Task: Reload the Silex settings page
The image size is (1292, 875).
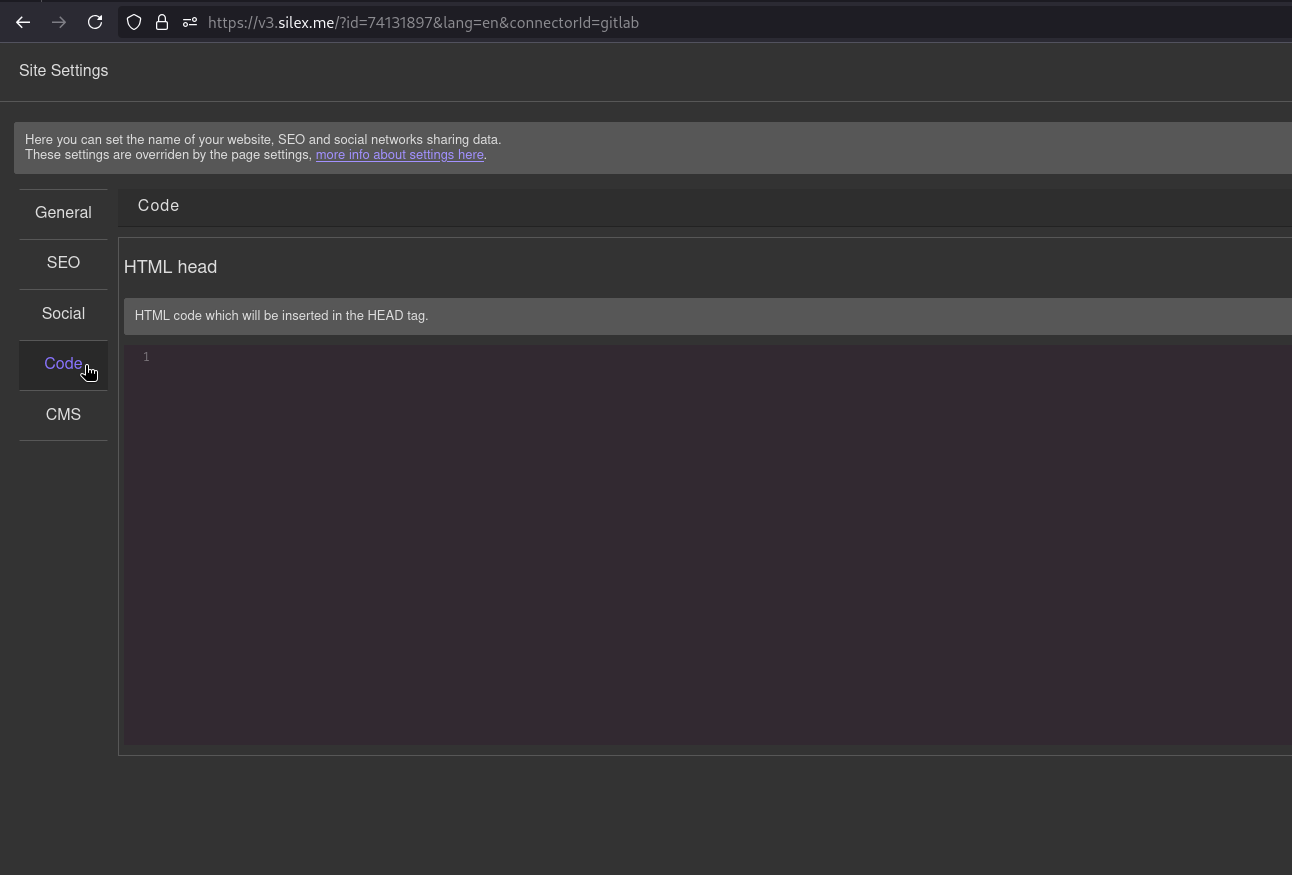Action: [x=95, y=22]
